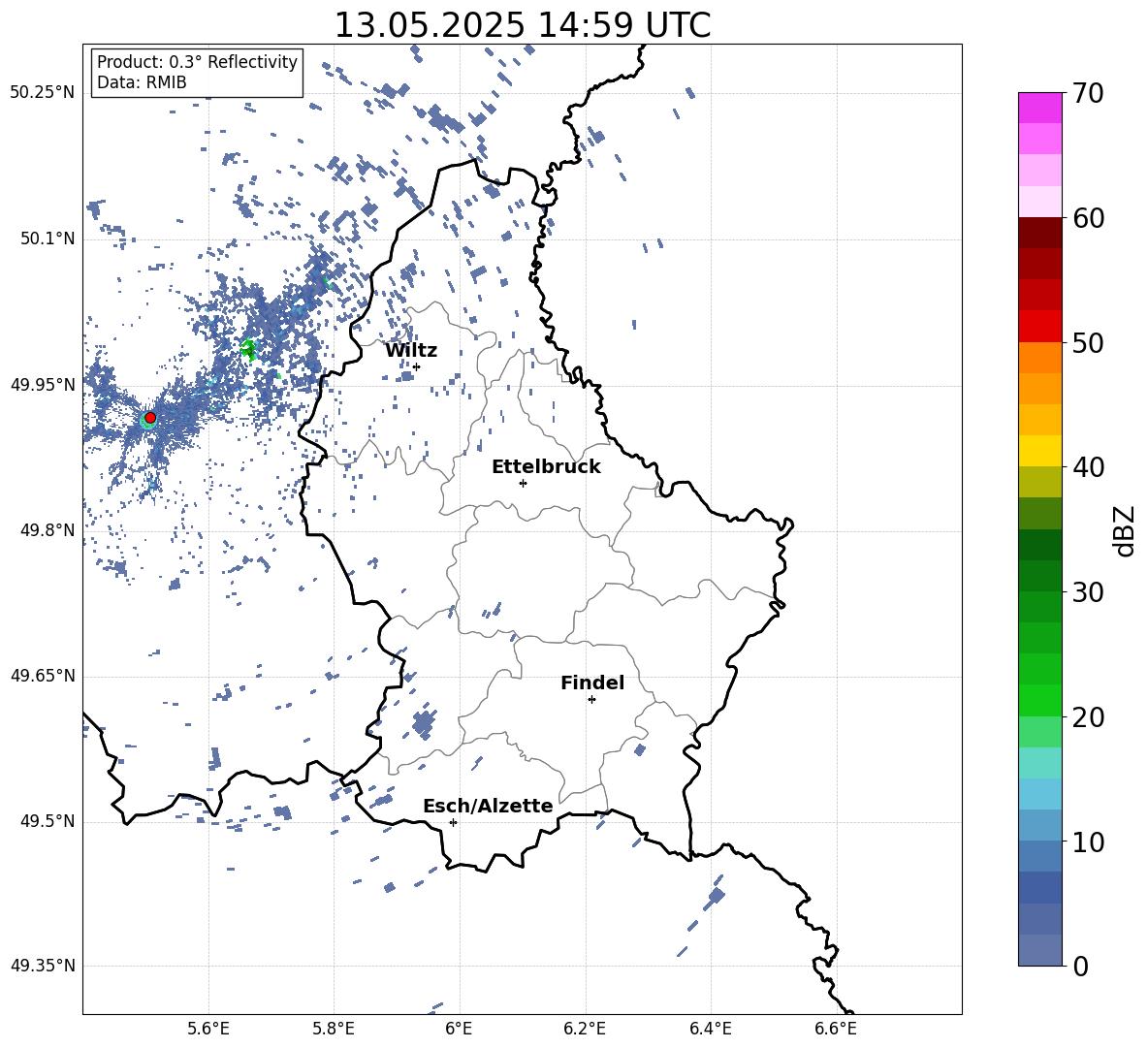Click the 6.4°E longitude tick label
The width and height of the screenshot is (1148, 1048).
click(x=710, y=1029)
